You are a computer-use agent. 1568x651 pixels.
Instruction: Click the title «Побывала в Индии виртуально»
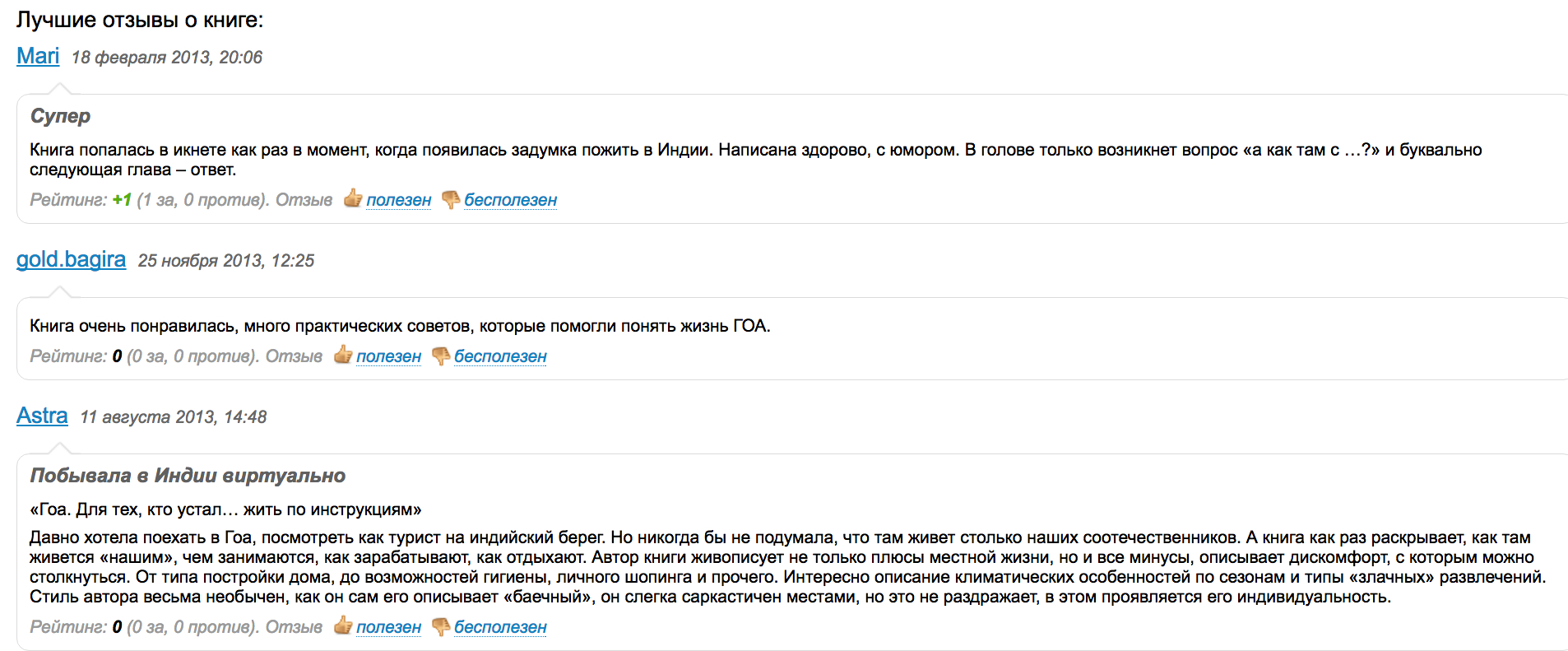tap(188, 476)
